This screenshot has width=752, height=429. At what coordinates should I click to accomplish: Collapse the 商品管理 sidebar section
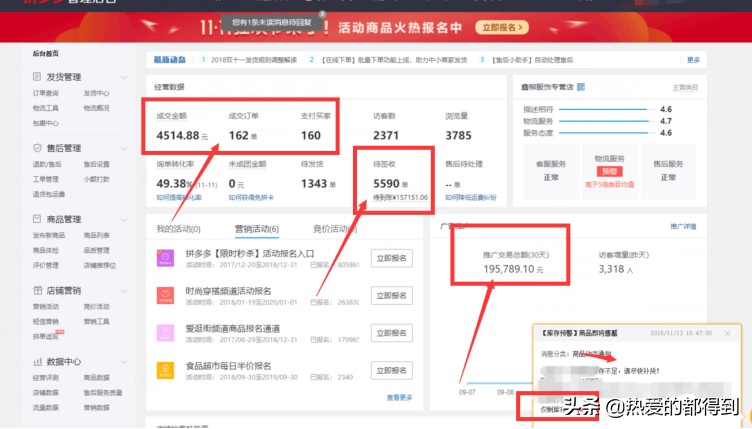tap(123, 220)
